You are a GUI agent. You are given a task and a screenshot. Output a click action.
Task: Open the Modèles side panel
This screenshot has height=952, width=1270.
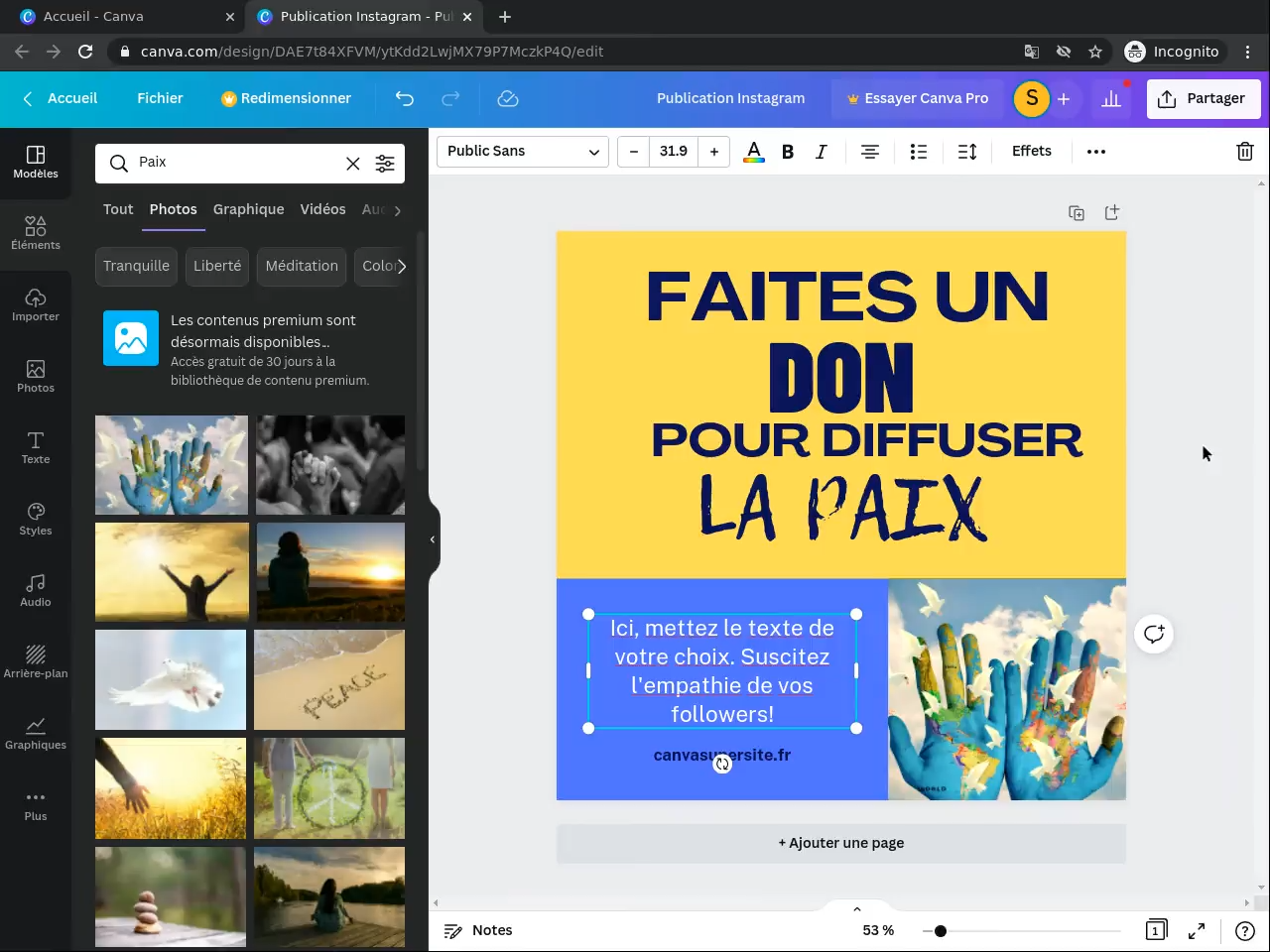click(x=36, y=162)
